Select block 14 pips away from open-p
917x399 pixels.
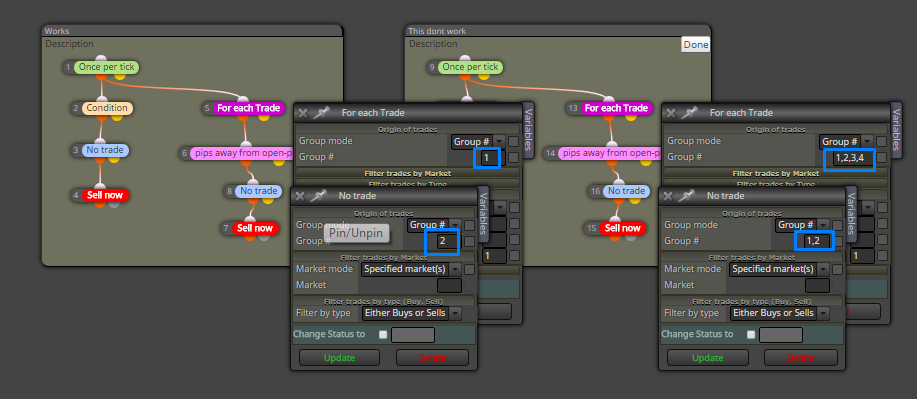[610, 153]
